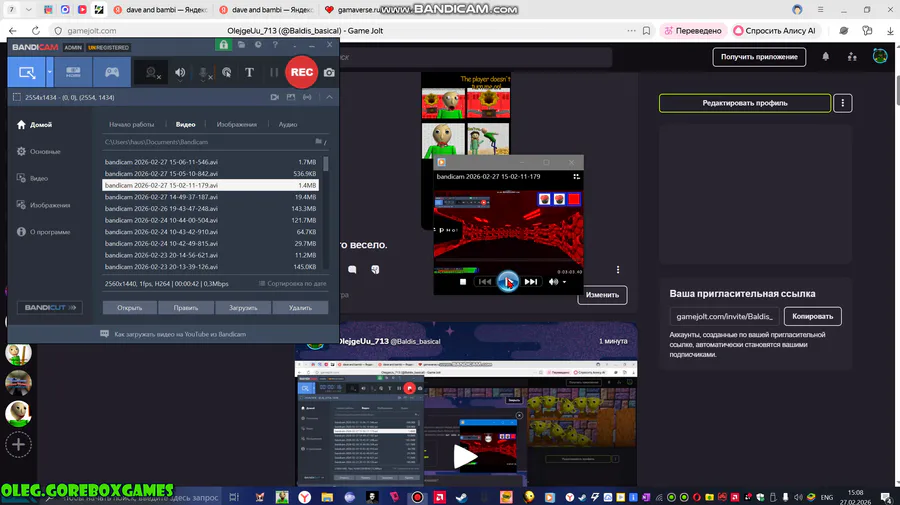Select Bandicam screen recording mode icon
The width and height of the screenshot is (900, 505).
point(26,72)
